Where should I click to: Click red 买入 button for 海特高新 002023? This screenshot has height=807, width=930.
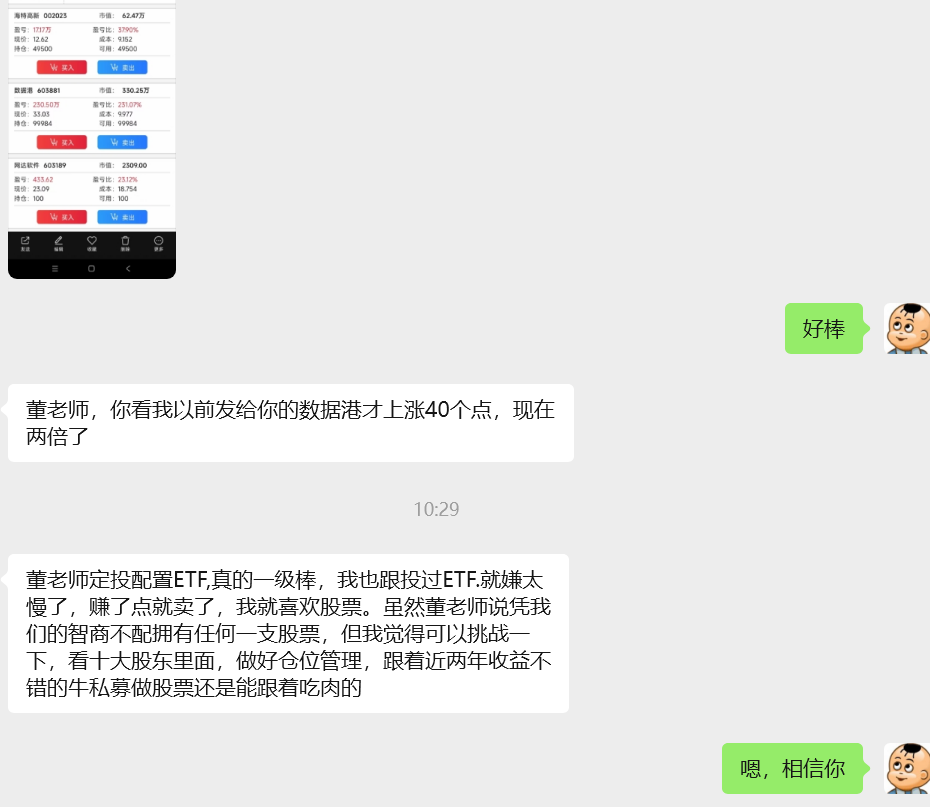click(x=62, y=68)
